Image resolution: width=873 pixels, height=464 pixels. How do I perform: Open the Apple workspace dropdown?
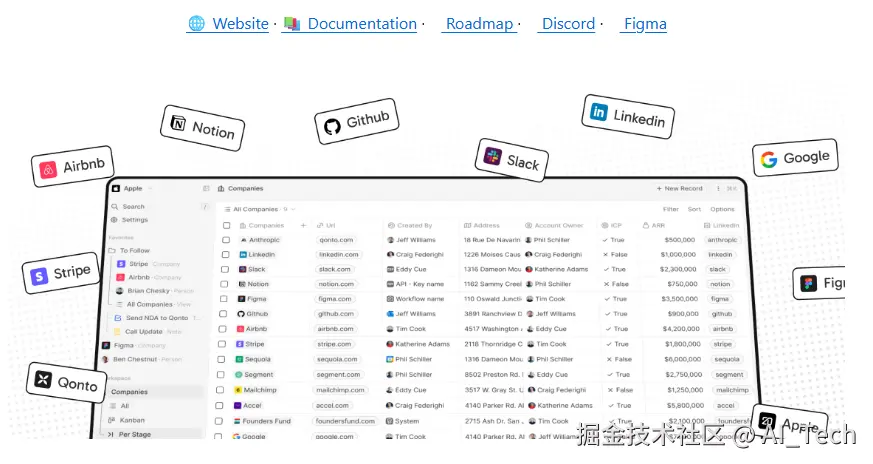pos(133,188)
